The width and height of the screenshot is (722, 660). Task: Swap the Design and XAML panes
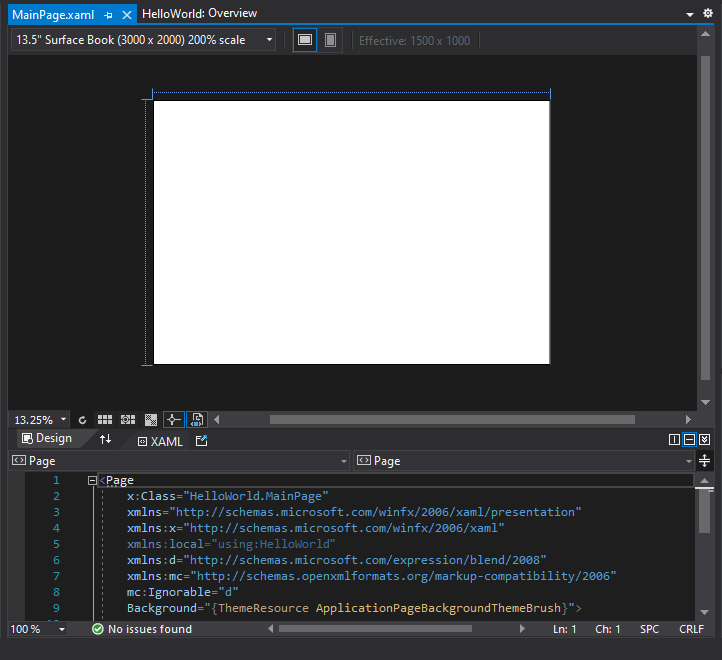[105, 439]
